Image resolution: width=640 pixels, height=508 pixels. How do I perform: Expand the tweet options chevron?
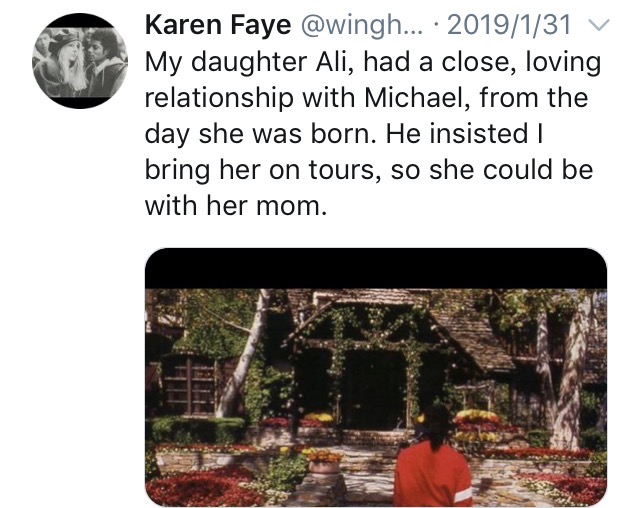tap(598, 25)
